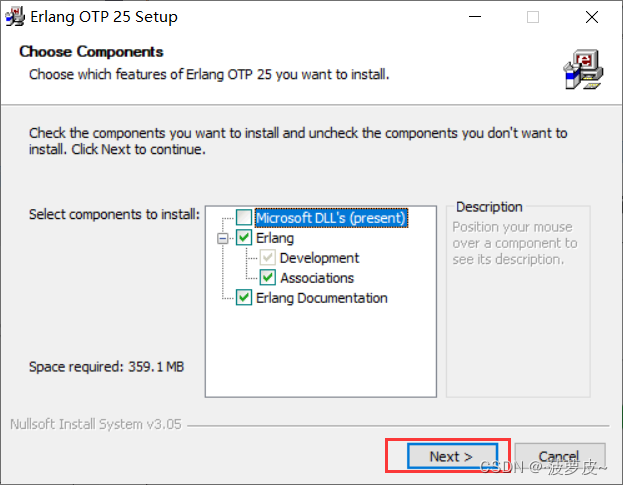The height and width of the screenshot is (485, 623).
Task: Uncheck the Associations checkbox
Action: 268,278
